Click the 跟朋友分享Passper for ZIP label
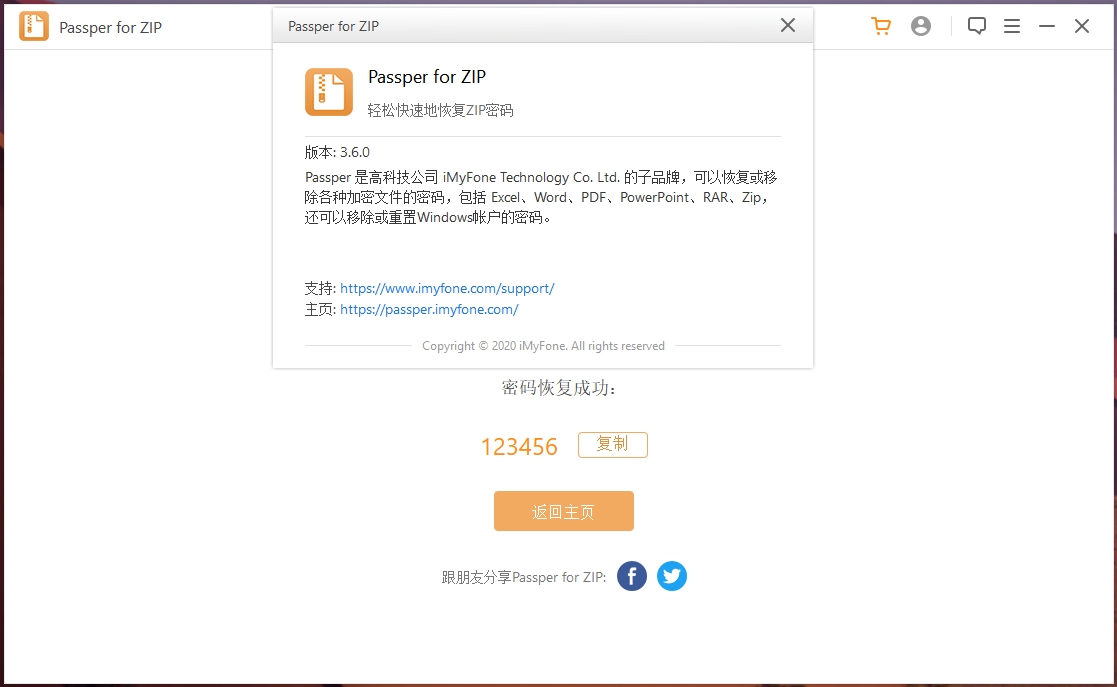 click(x=524, y=577)
